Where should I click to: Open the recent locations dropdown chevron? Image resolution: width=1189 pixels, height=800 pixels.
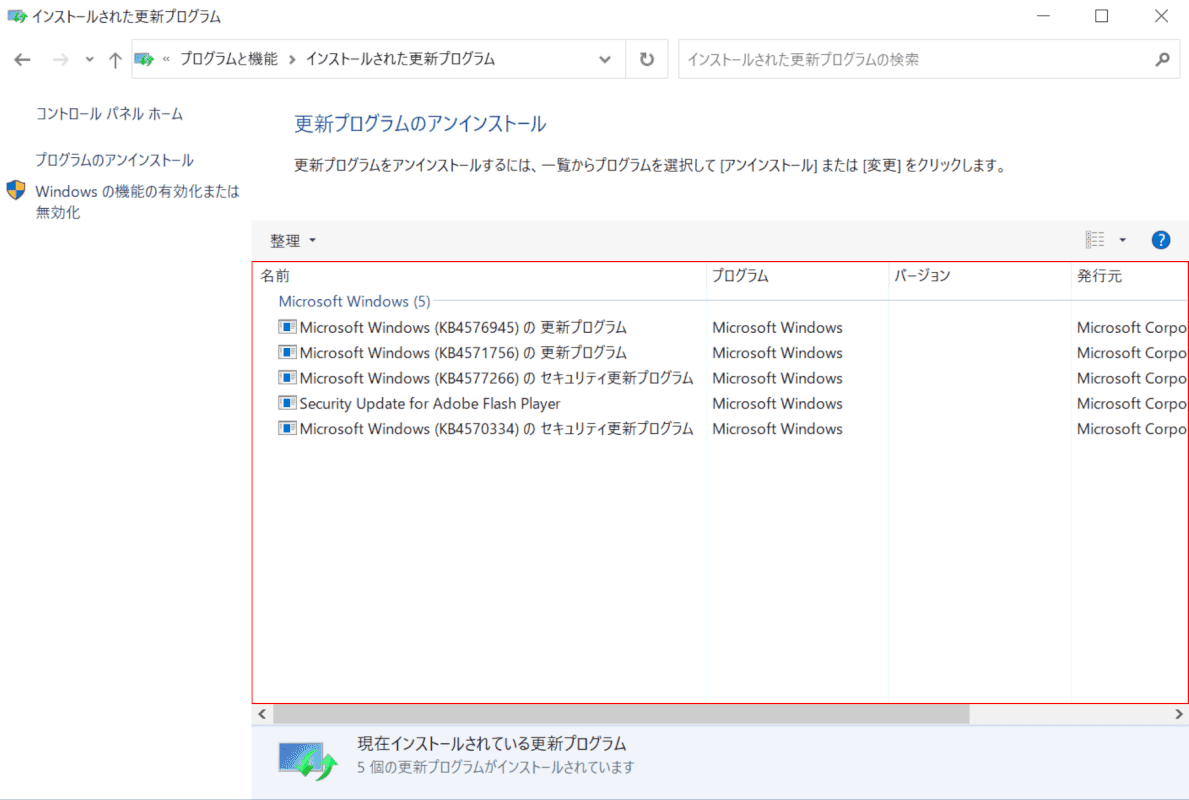89,59
